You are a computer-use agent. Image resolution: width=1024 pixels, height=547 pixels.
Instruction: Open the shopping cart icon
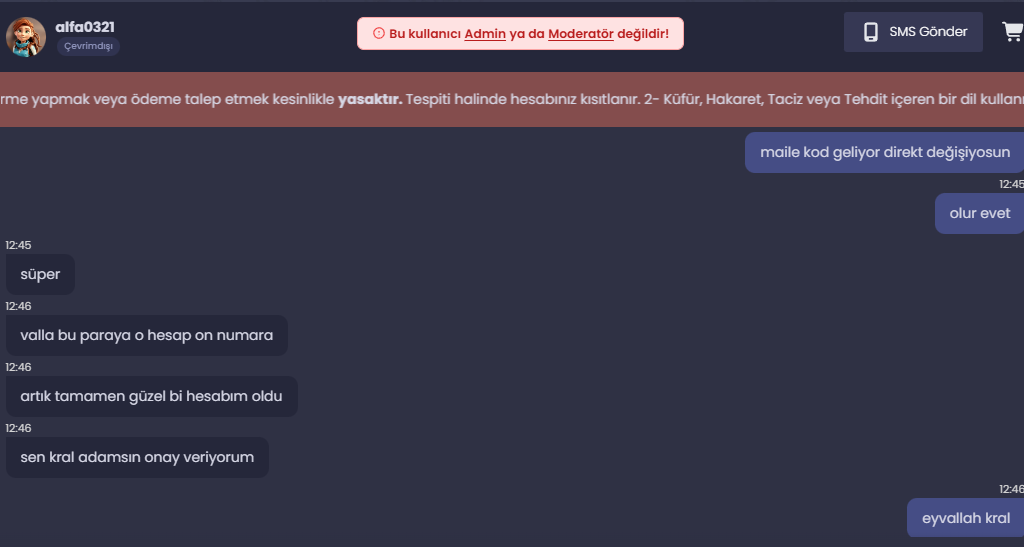1013,31
